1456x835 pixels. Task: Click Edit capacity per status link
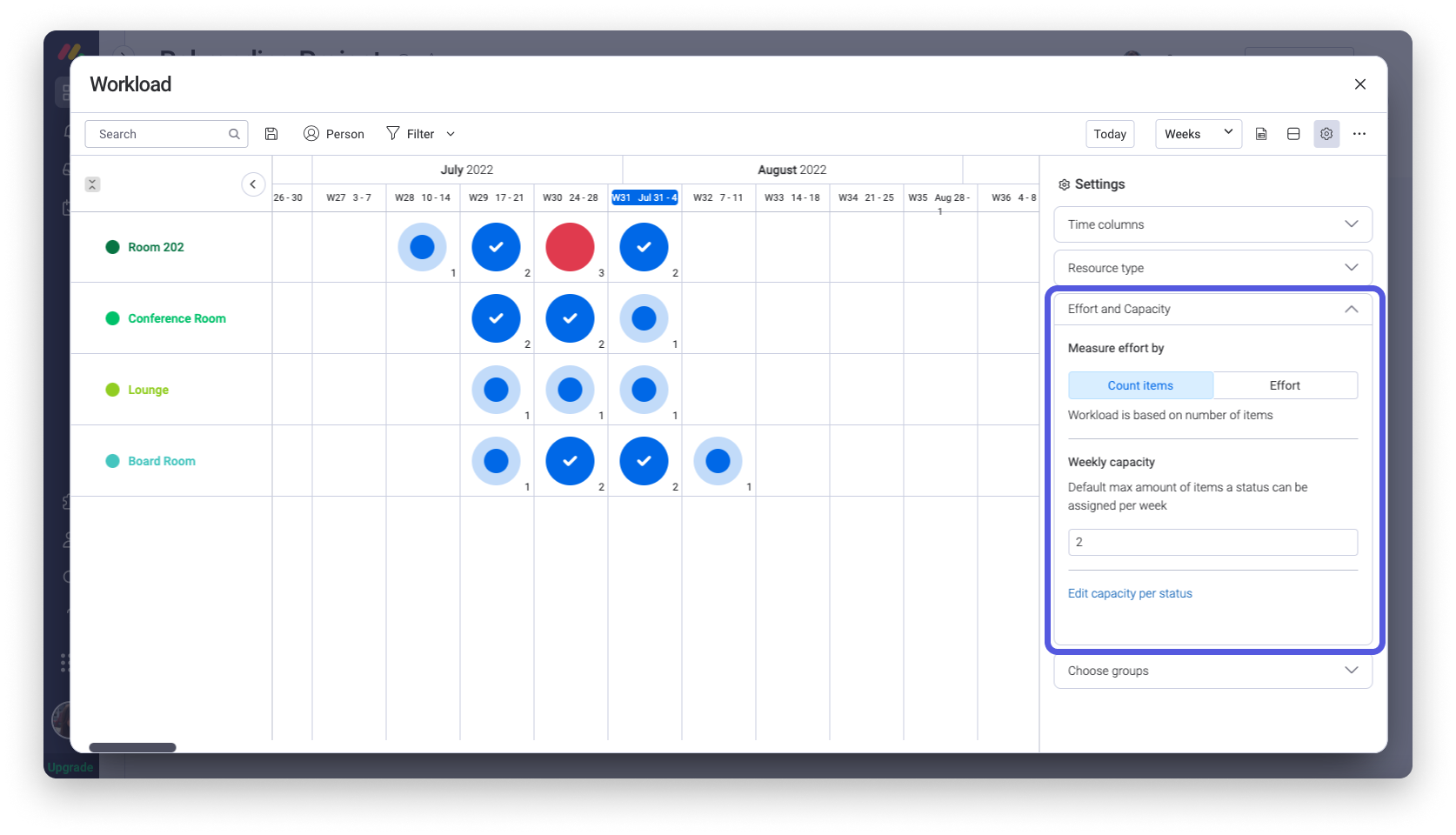coord(1130,593)
